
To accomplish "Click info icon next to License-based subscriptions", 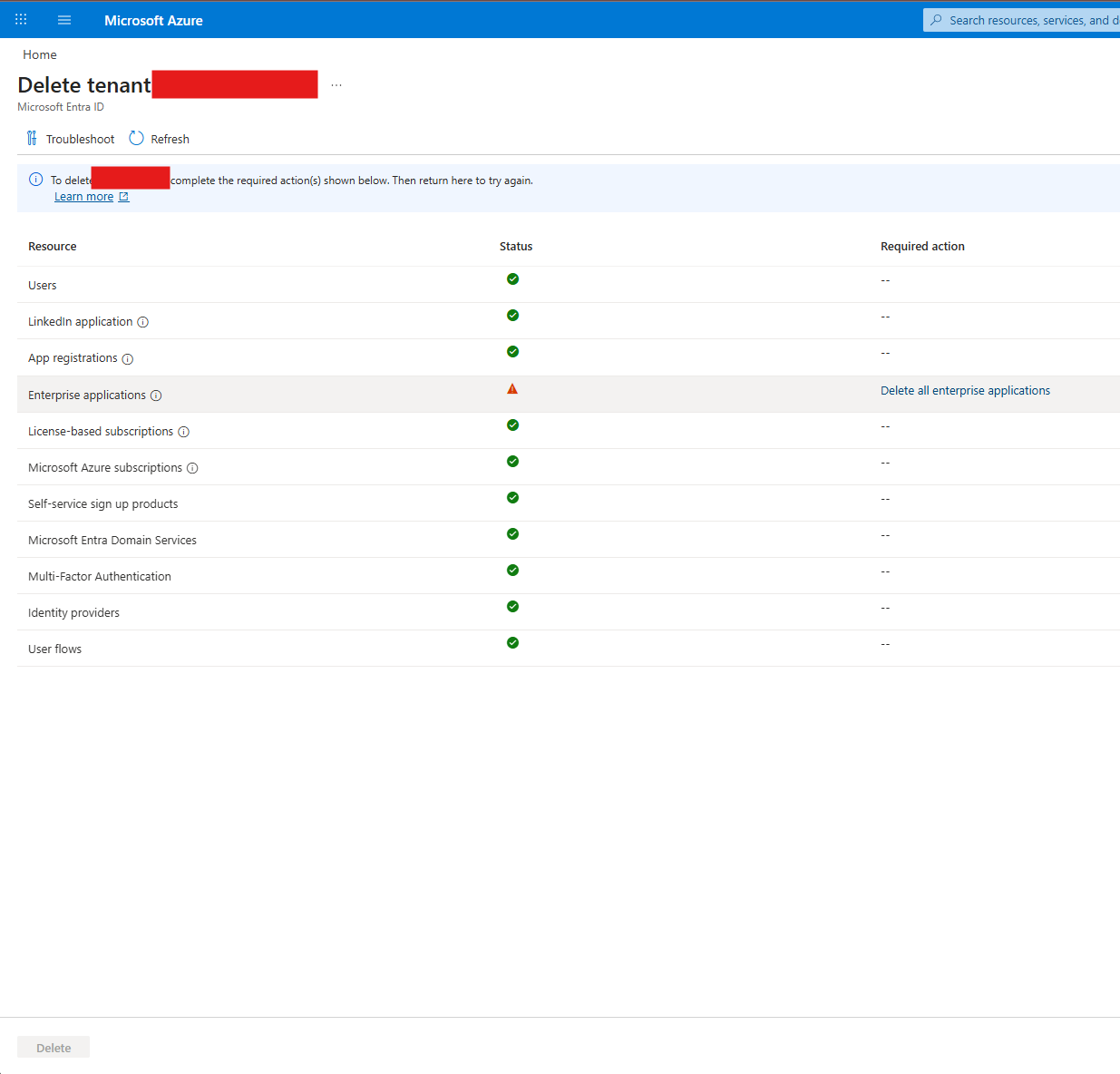I will coord(184,432).
